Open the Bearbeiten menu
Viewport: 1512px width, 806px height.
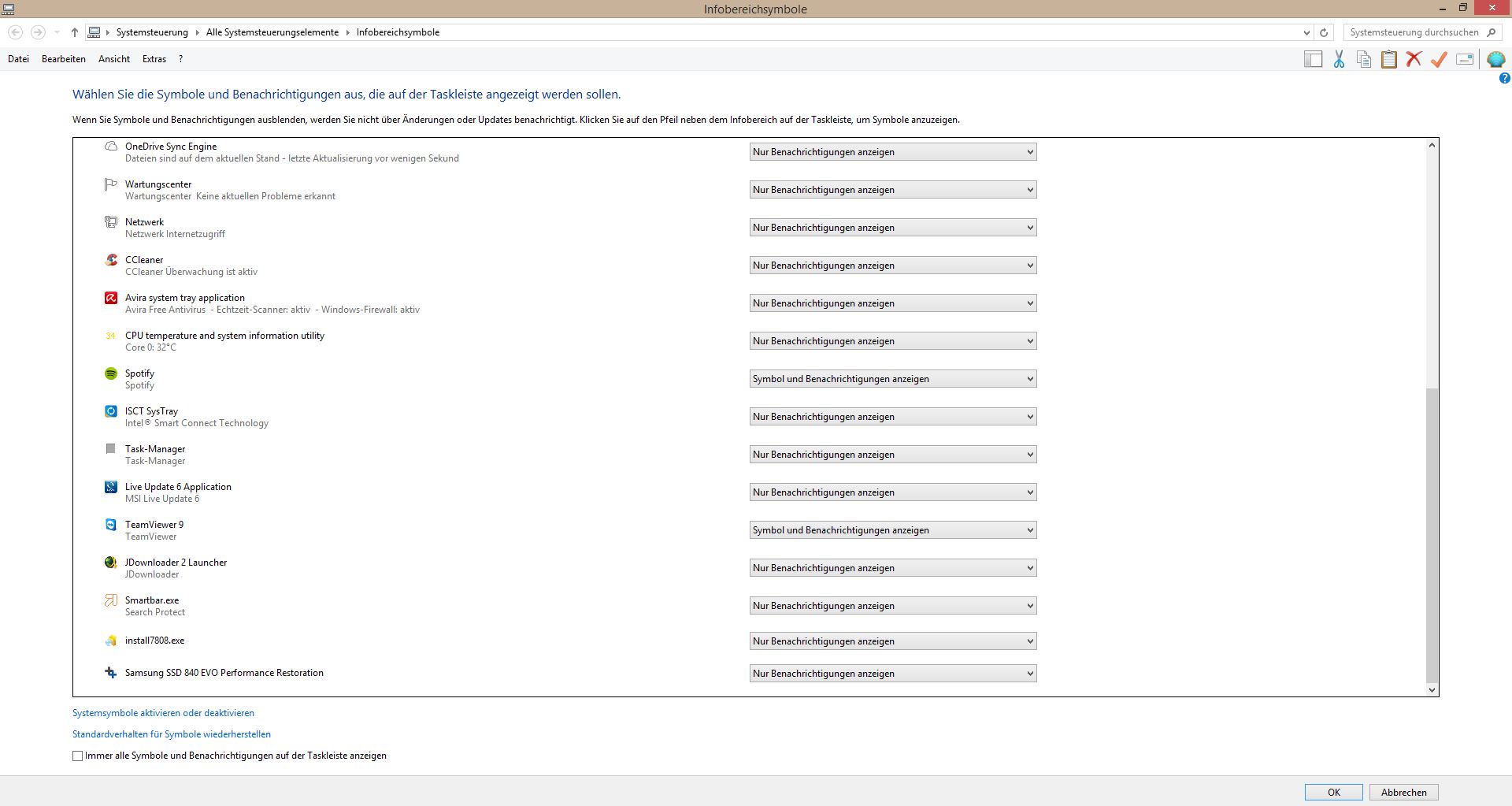(x=64, y=59)
